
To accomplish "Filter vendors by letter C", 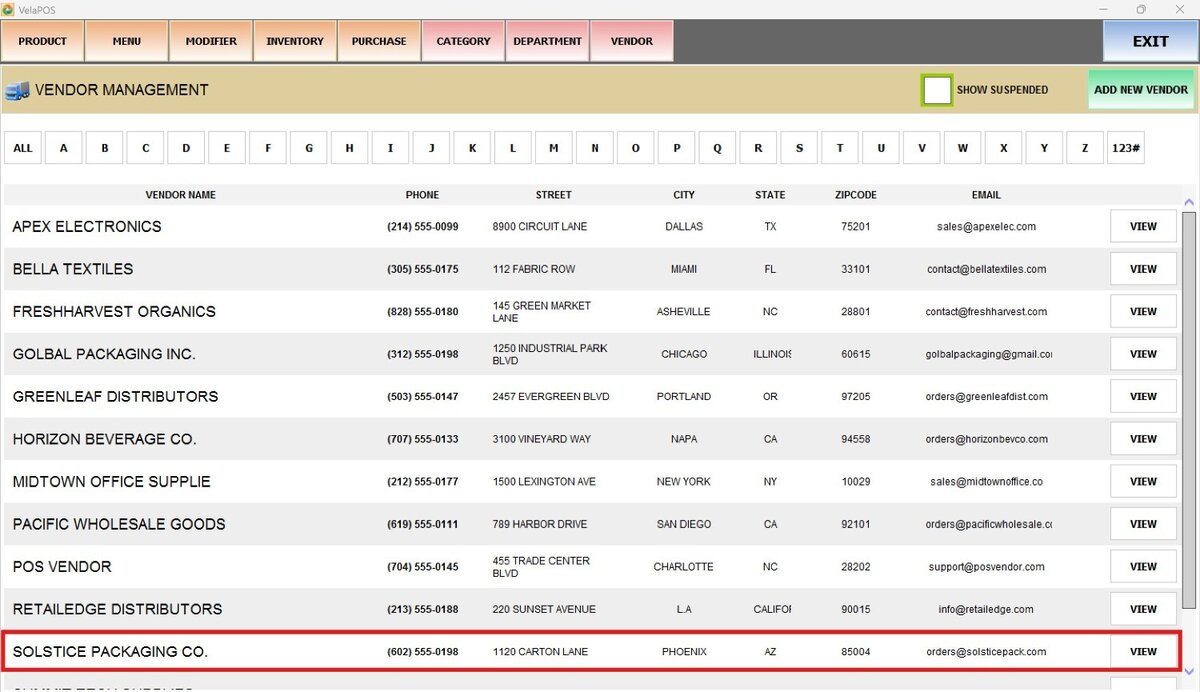I will pos(146,148).
